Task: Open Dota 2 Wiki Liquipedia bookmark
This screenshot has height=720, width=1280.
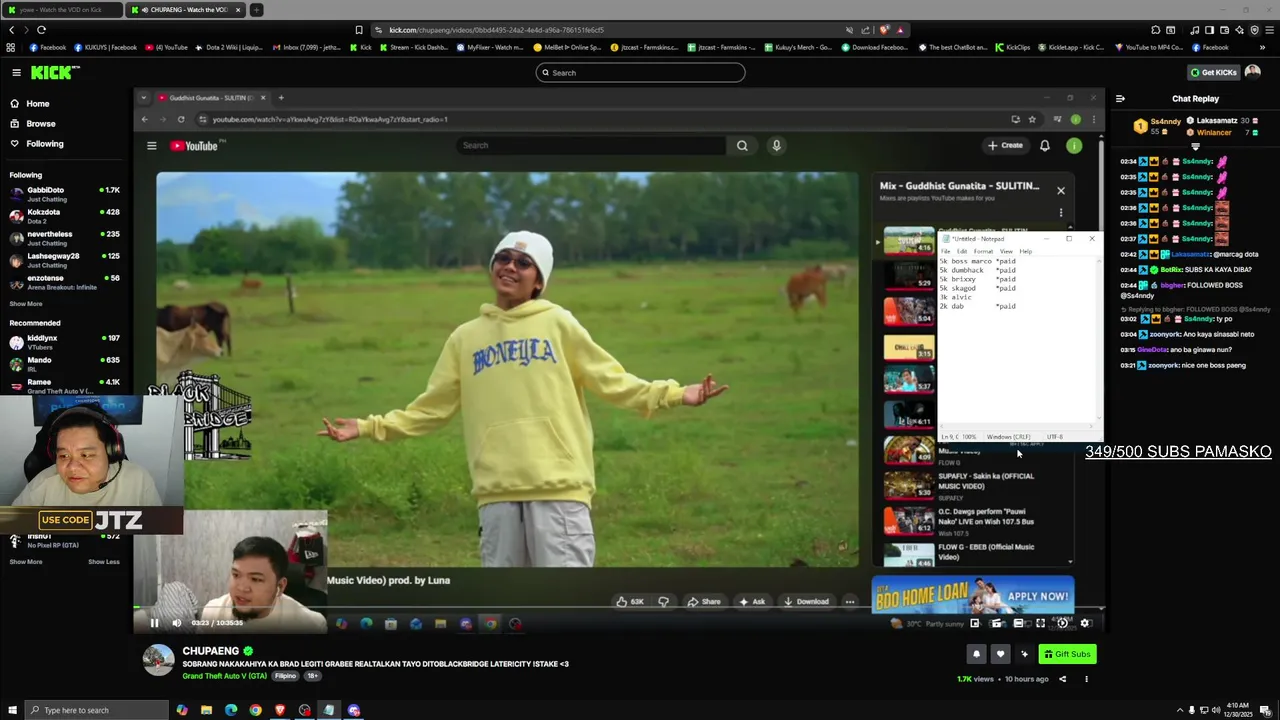Action: 228,47
